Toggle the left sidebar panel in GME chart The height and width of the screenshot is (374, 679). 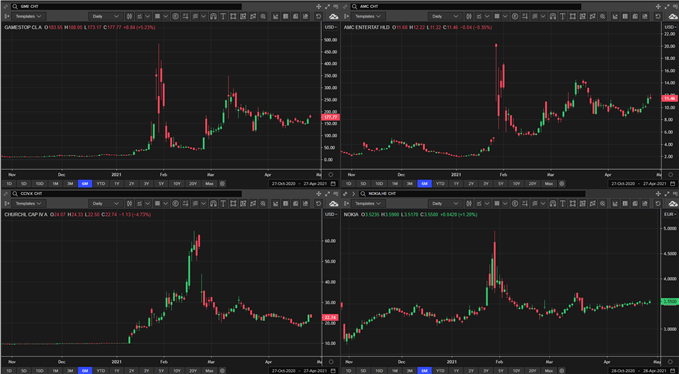6,16
